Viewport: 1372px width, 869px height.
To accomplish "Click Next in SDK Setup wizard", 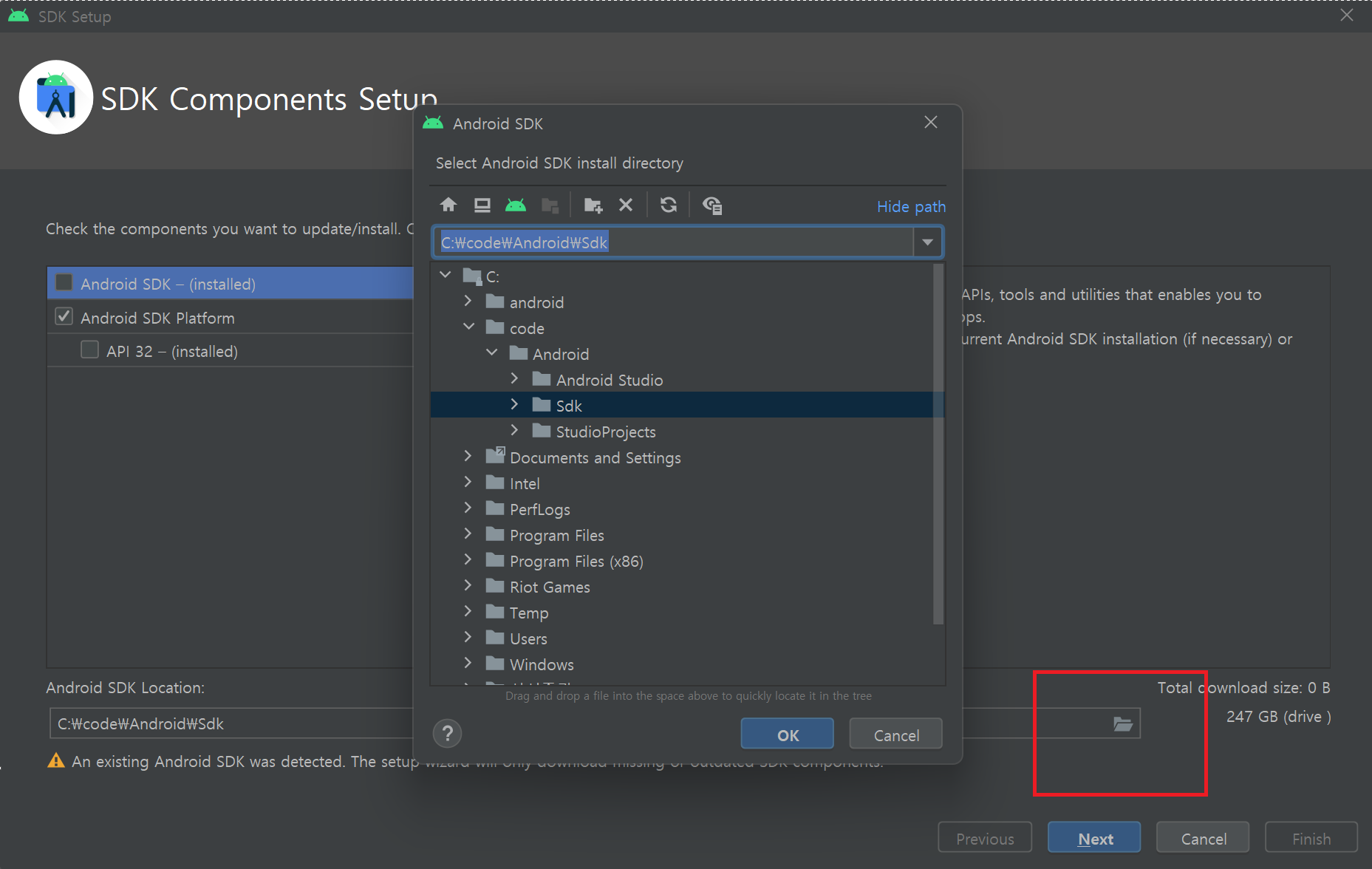I will (x=1094, y=838).
